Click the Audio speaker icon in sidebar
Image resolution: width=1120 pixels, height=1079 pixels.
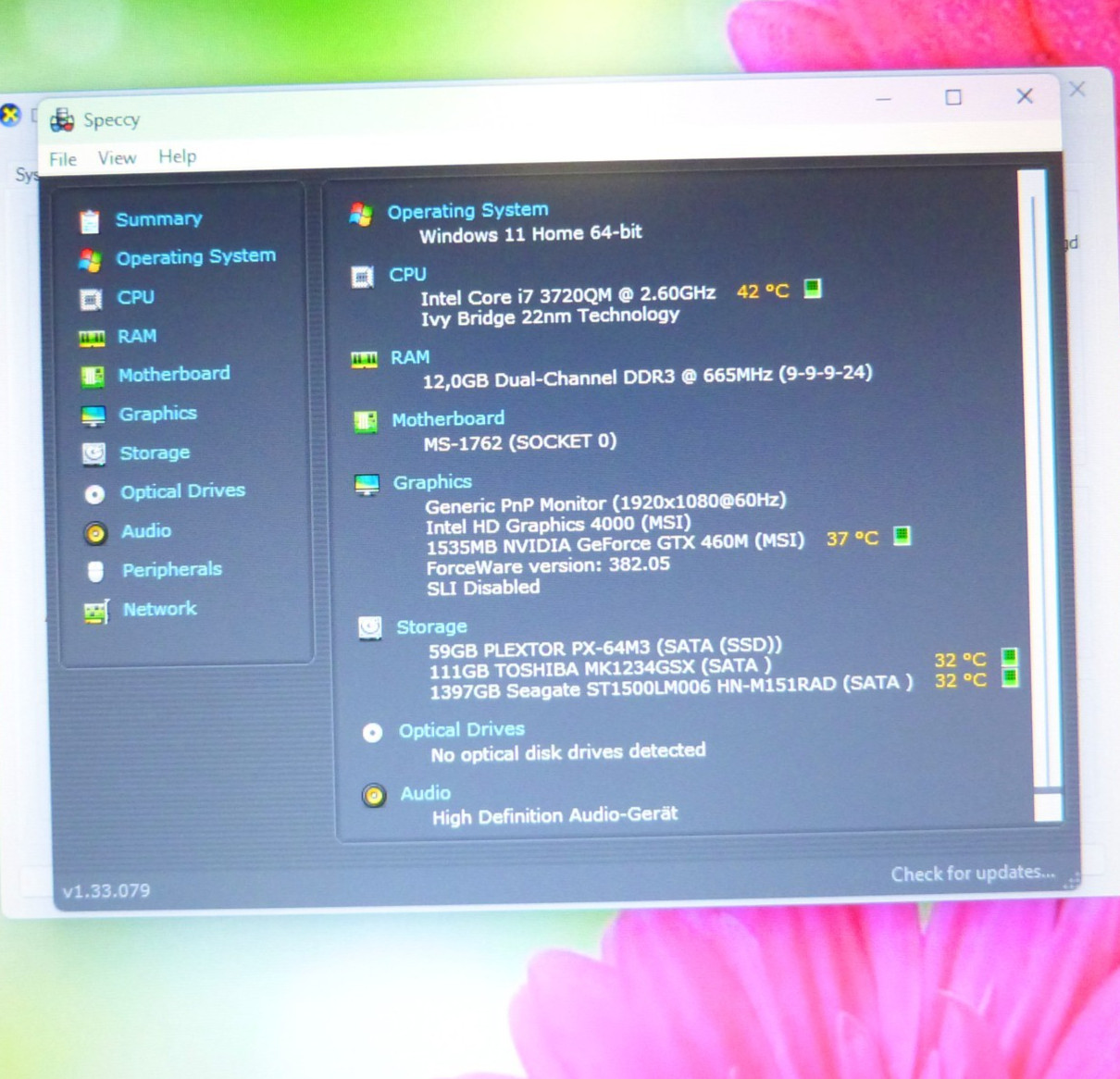pyautogui.click(x=95, y=533)
